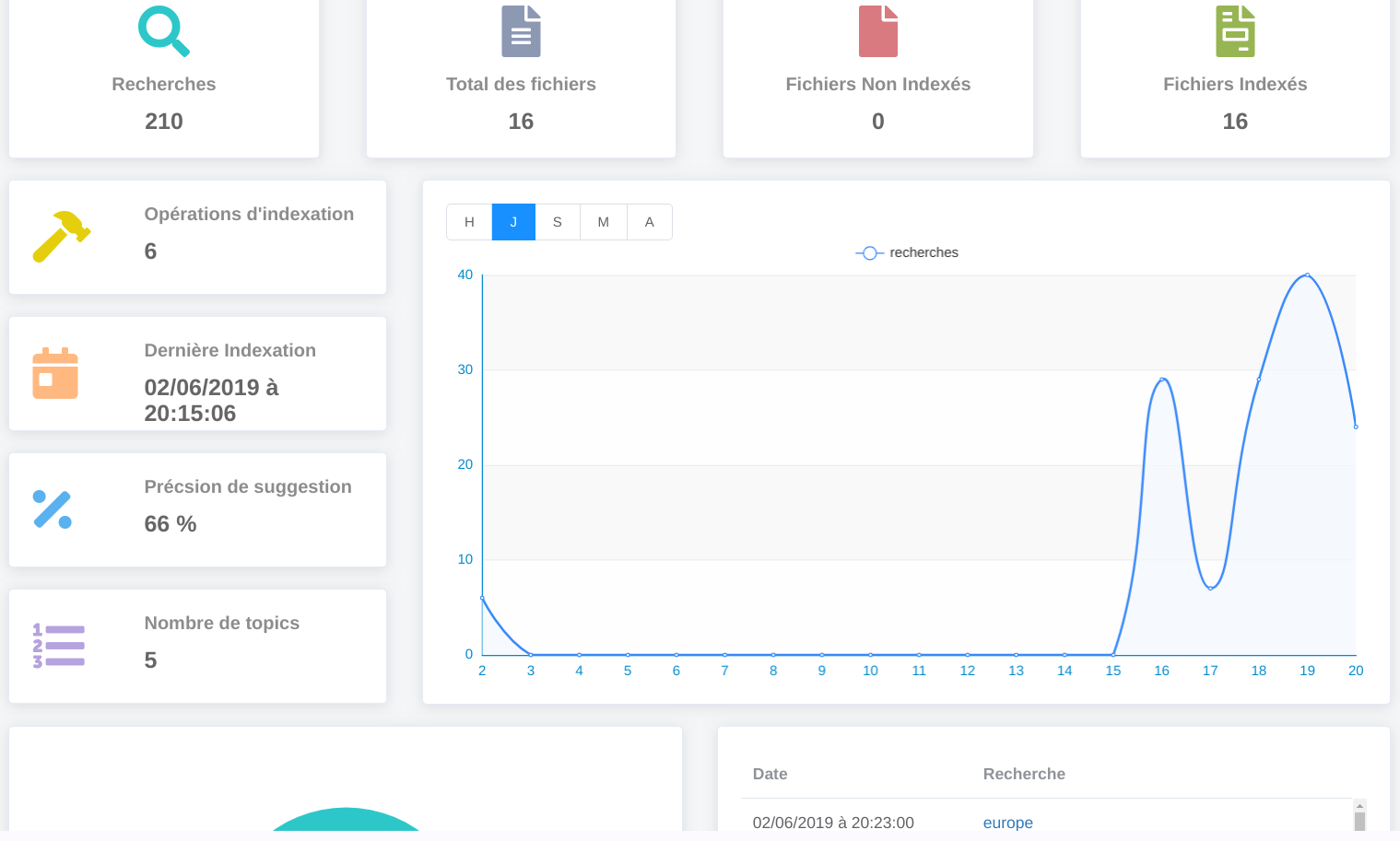Screen dimensions: 1400x841
Task: Switch chart to S period tab
Action: click(558, 222)
